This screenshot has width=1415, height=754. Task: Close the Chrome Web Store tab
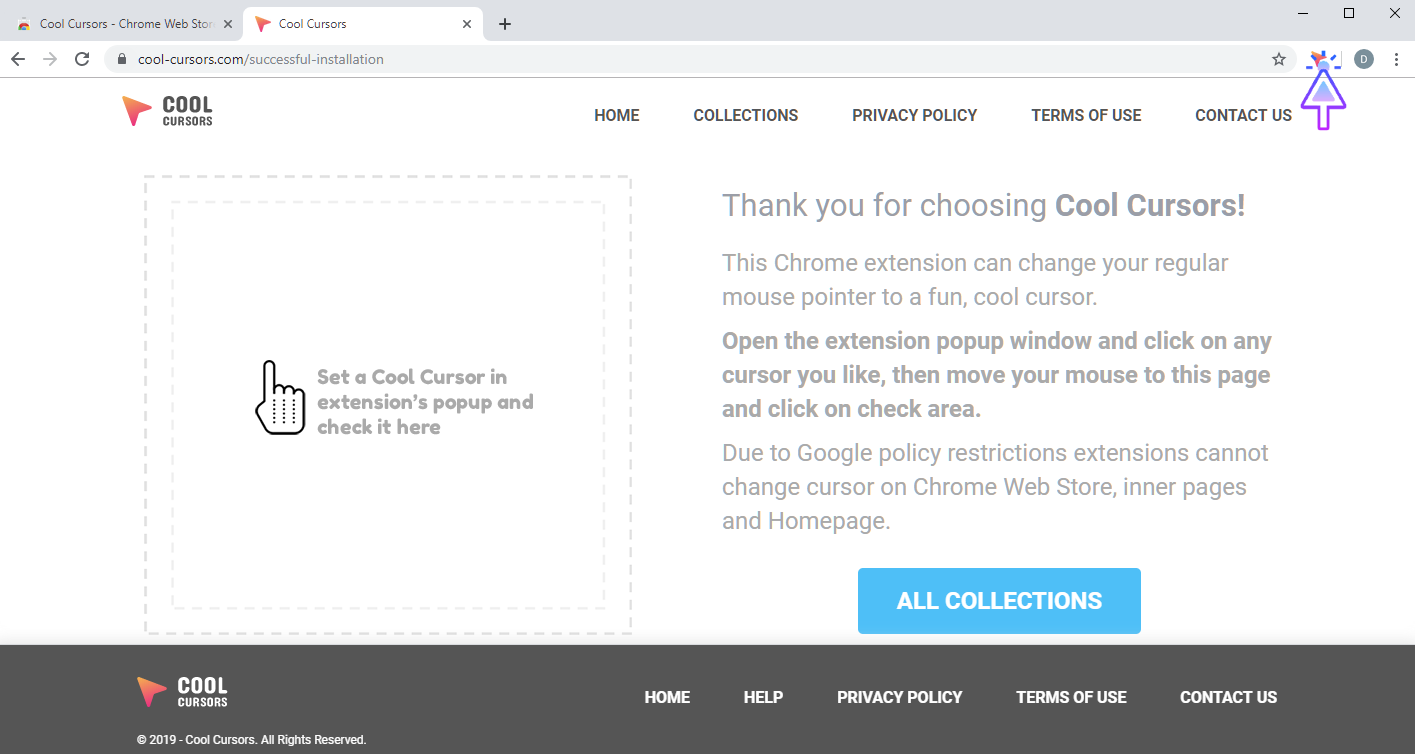[227, 24]
